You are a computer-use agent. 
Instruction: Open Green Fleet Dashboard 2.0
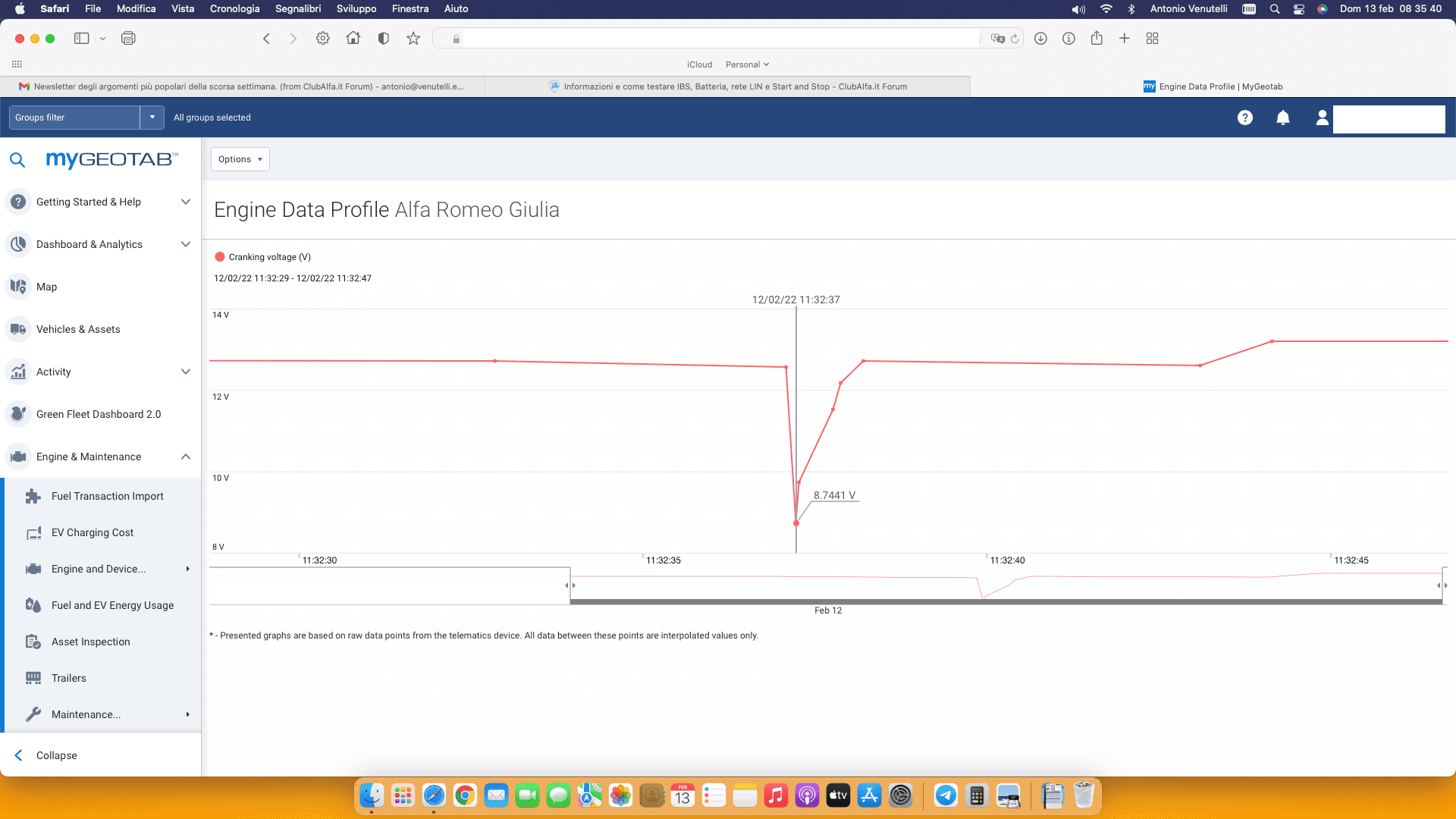[x=99, y=414]
